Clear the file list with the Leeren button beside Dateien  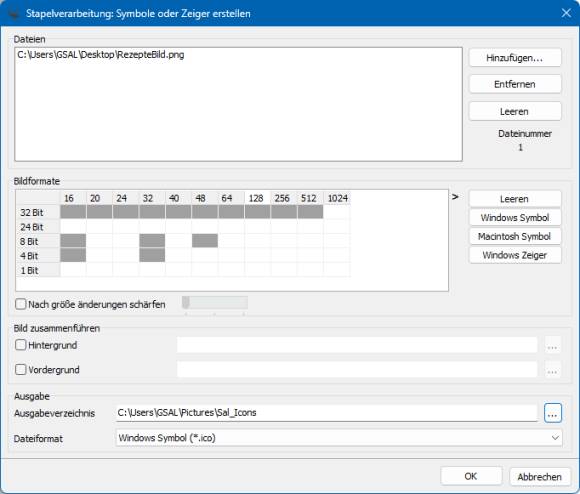[x=515, y=111]
